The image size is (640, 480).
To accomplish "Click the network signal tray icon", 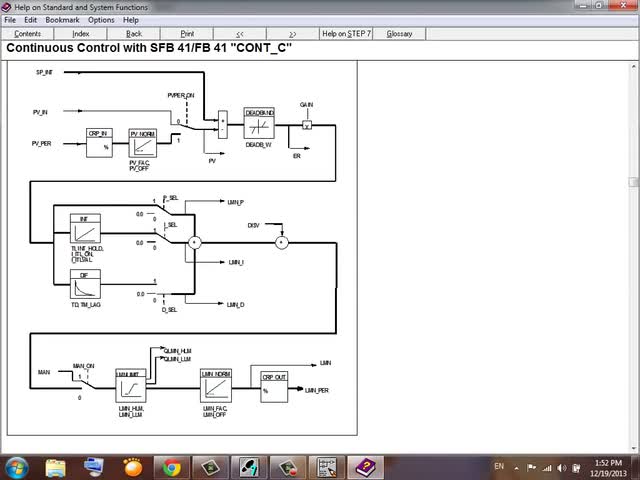I will (547, 468).
